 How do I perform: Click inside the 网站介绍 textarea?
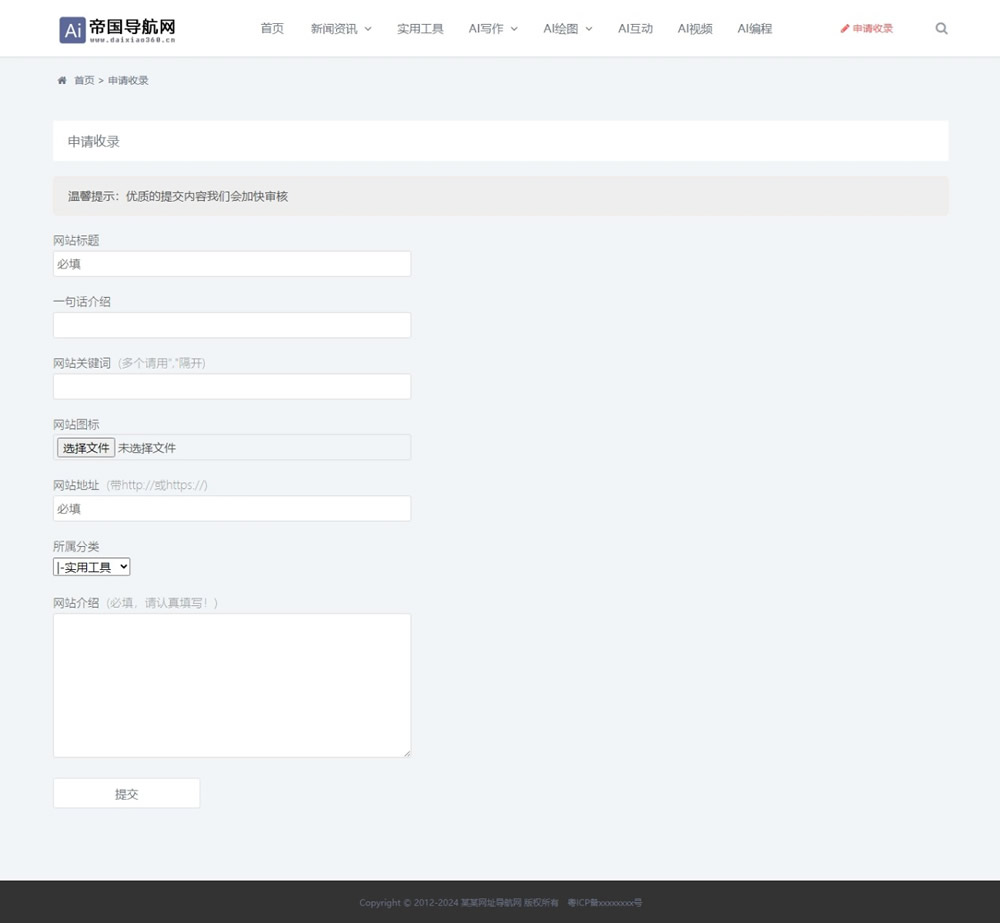[232, 685]
